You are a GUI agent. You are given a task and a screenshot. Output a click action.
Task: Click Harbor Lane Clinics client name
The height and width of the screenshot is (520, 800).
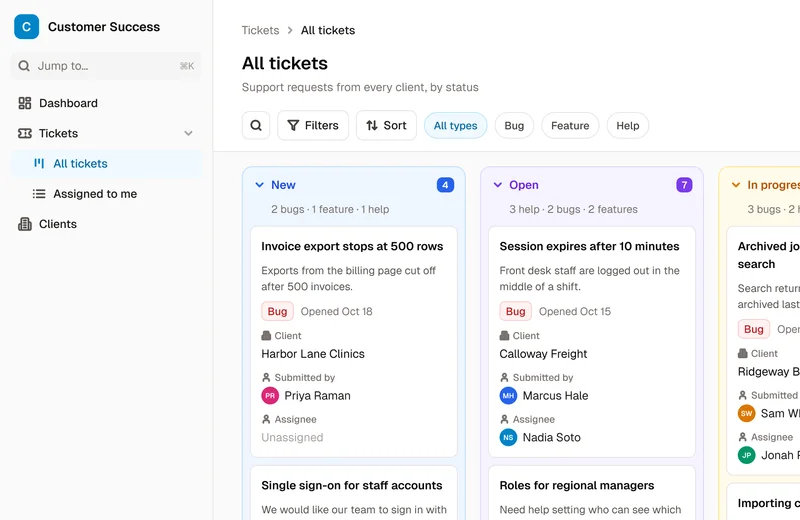(x=313, y=354)
